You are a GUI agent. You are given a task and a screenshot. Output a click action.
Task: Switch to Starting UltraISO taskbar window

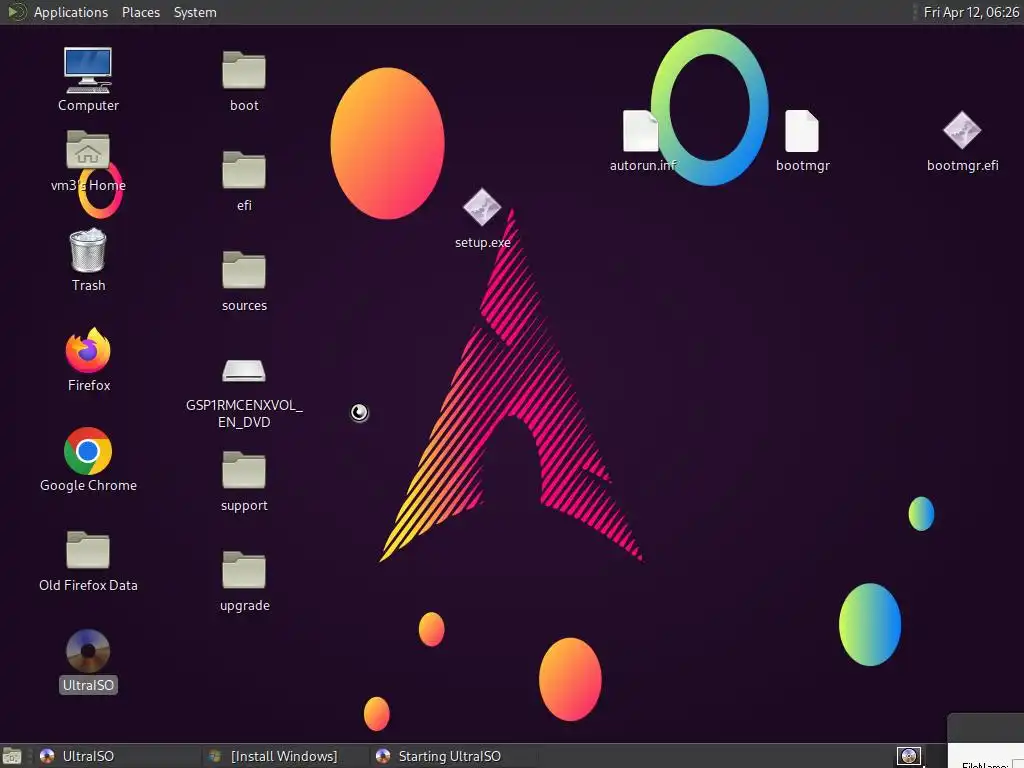pos(454,756)
